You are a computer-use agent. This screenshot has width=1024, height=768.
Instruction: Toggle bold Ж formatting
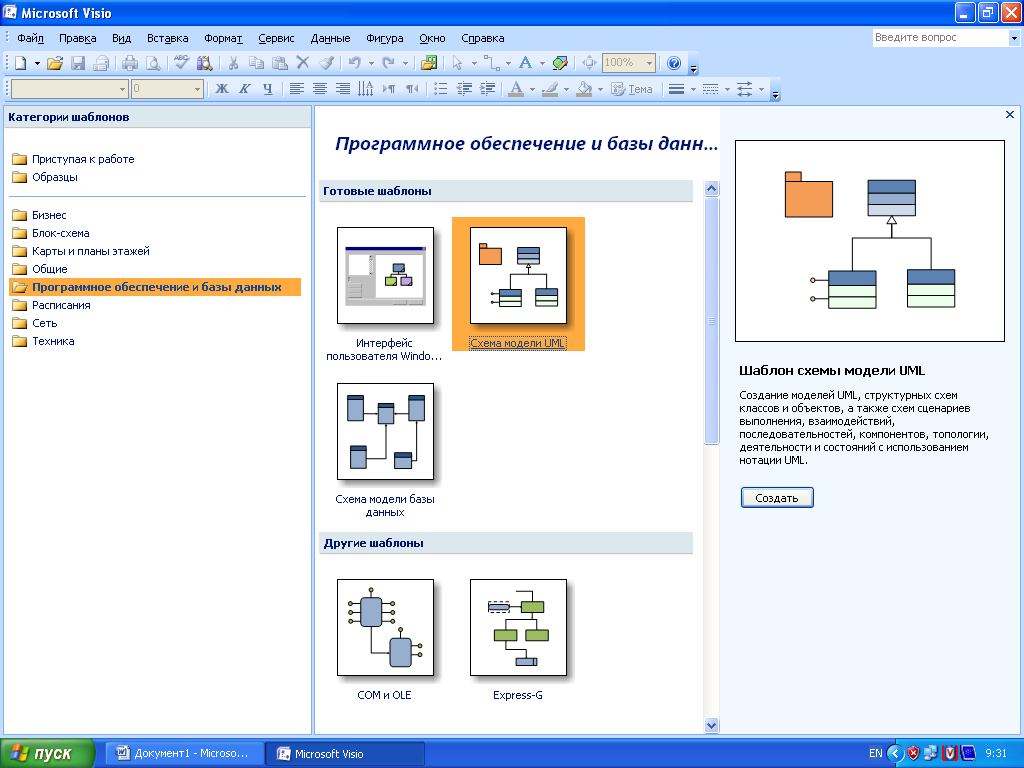pyautogui.click(x=222, y=89)
